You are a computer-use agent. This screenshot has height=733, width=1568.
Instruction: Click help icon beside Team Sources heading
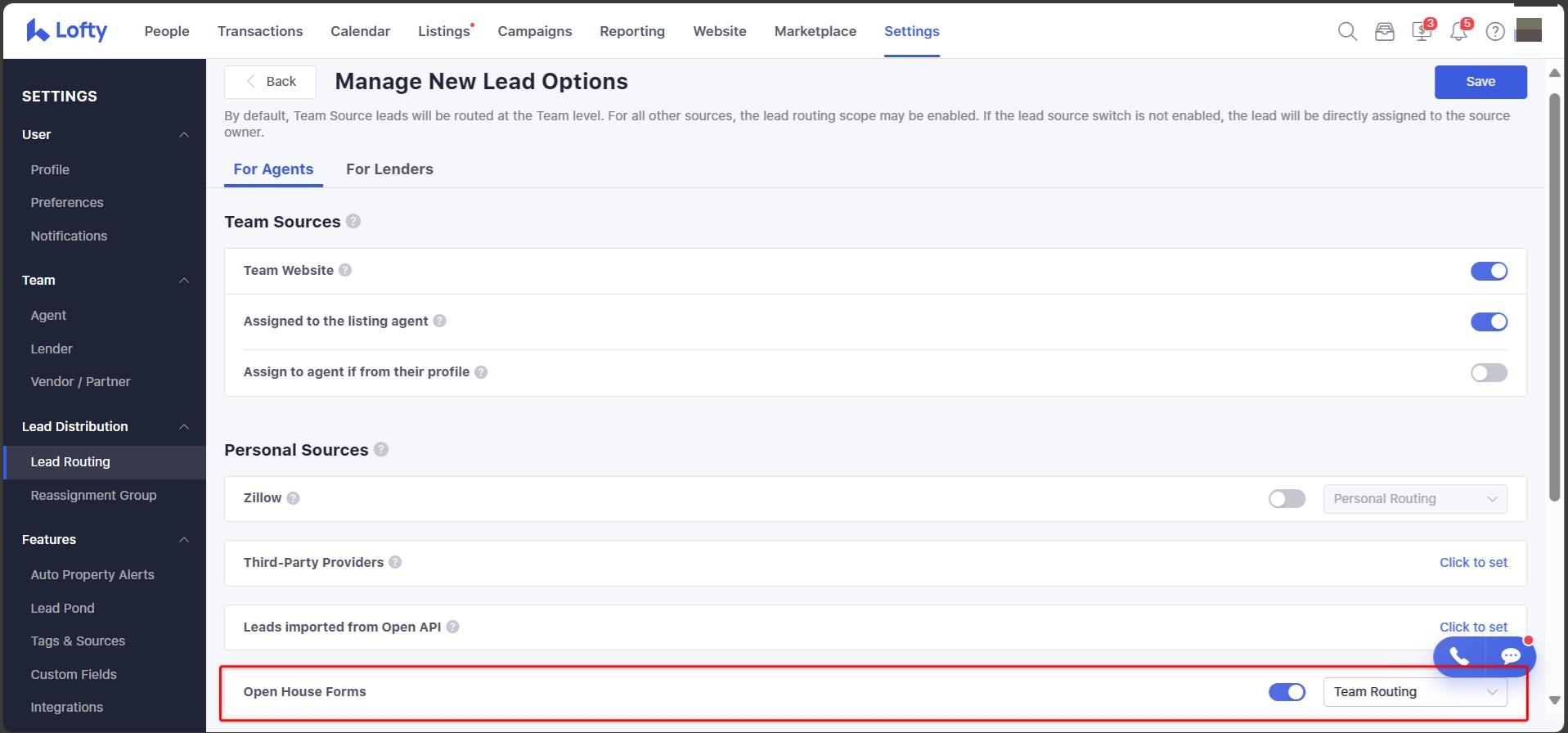tap(353, 222)
